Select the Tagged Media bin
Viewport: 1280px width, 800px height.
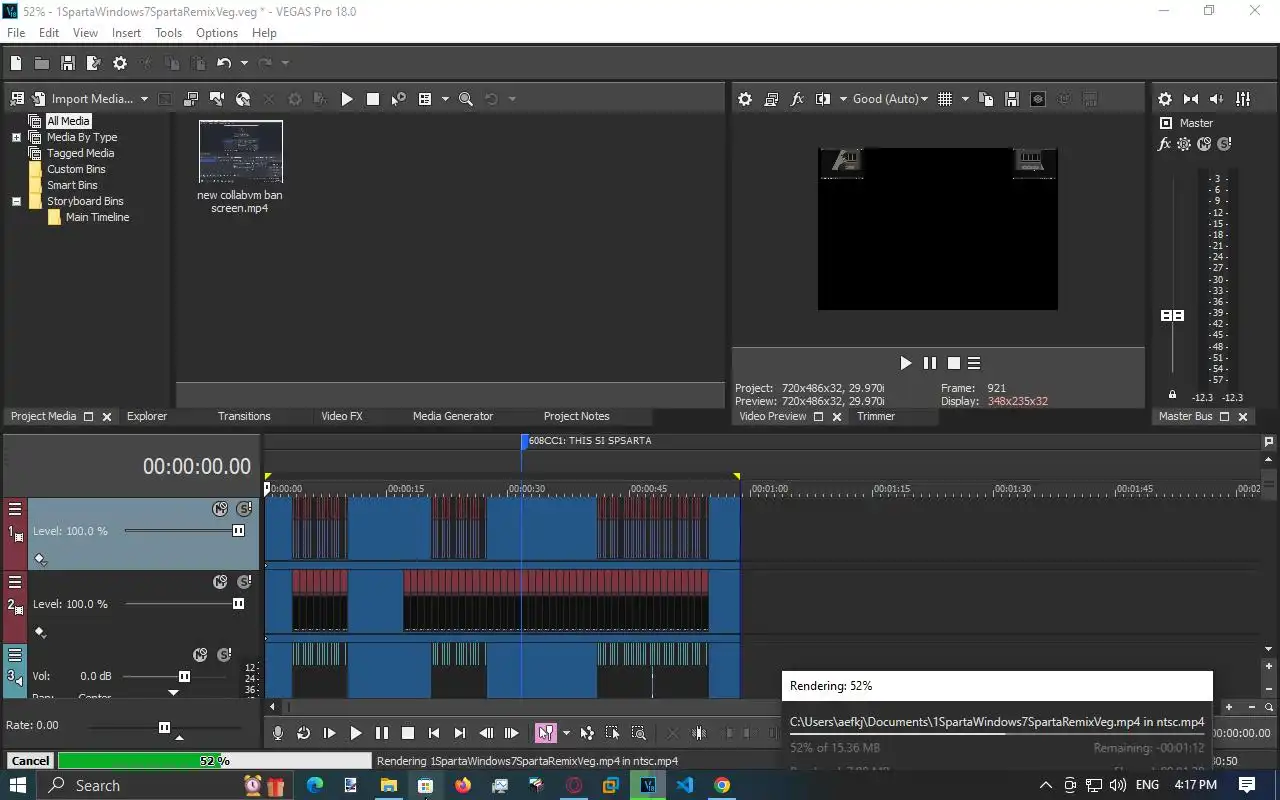click(x=80, y=153)
